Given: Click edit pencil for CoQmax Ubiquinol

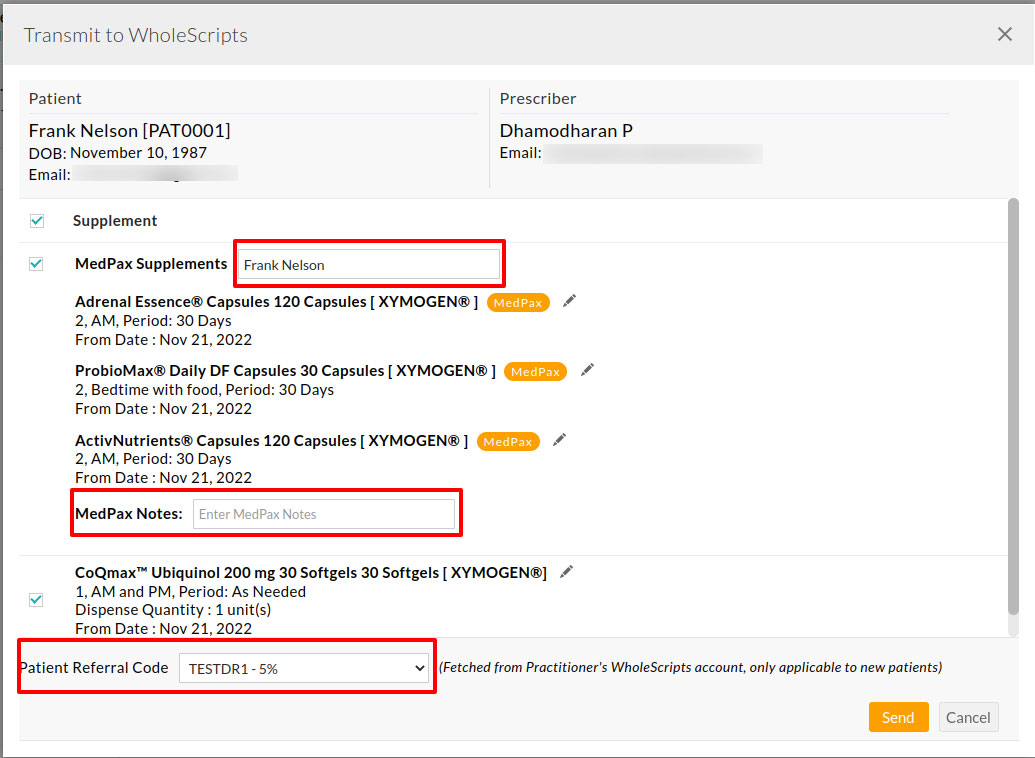Looking at the screenshot, I should point(567,572).
